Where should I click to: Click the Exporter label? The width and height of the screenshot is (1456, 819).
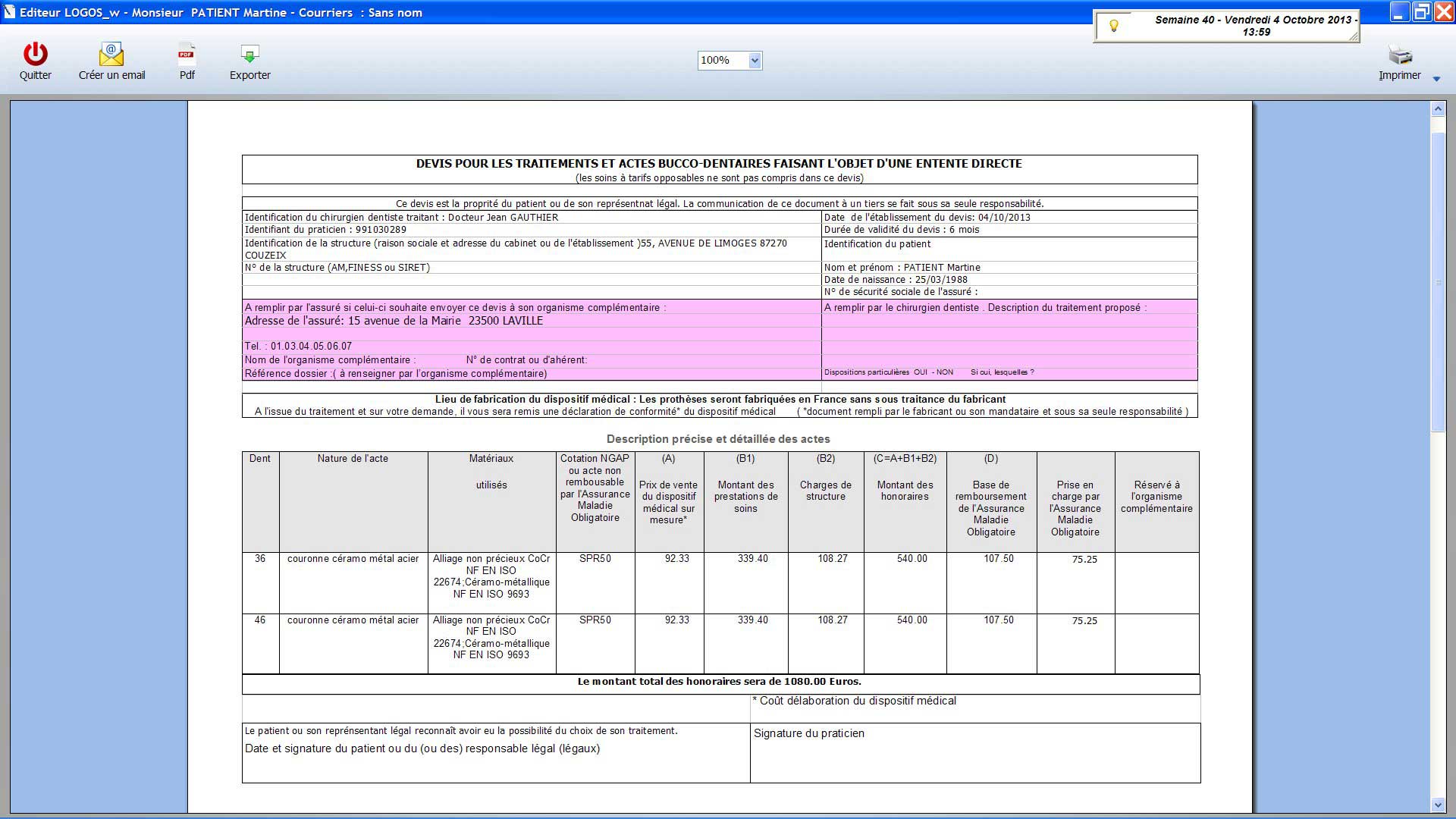[x=250, y=75]
